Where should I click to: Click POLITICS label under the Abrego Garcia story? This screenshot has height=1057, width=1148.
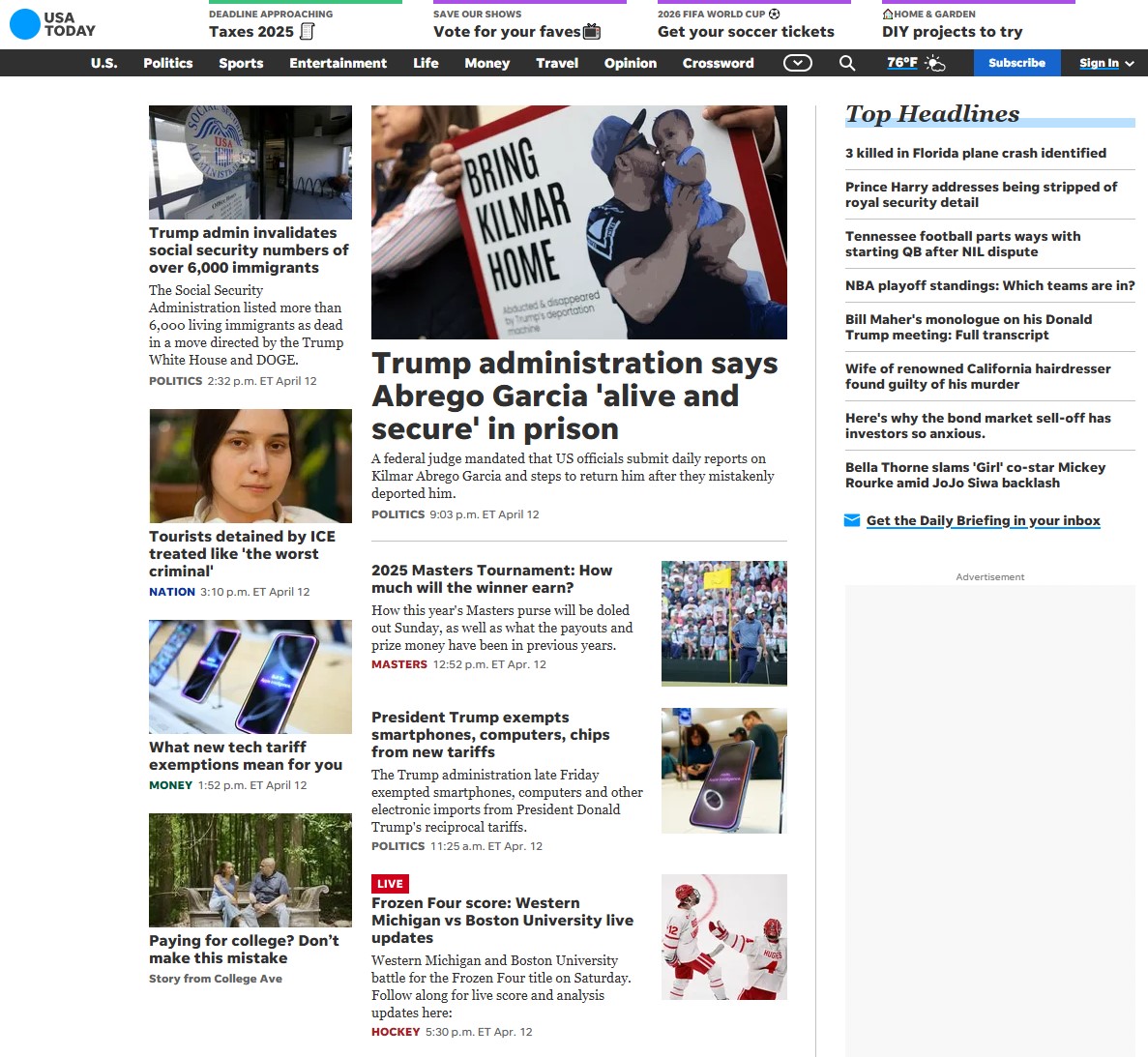coord(397,514)
